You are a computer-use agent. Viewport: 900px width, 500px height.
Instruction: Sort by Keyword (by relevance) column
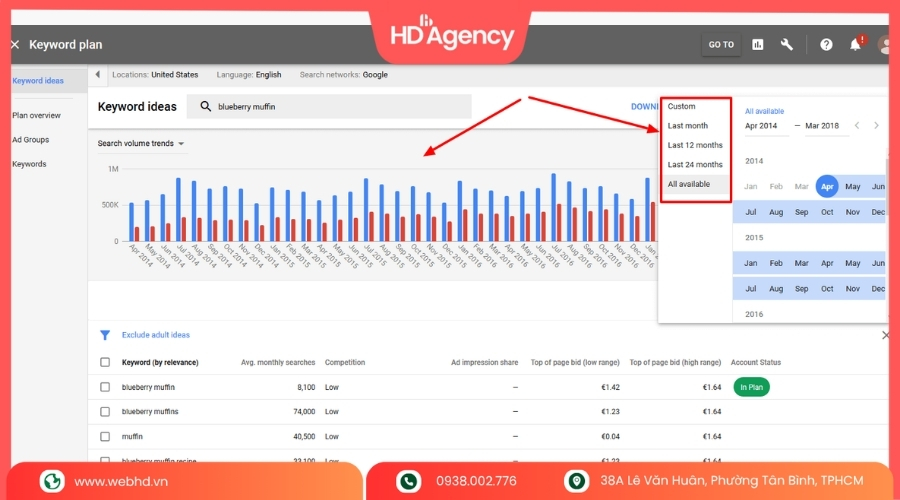coord(160,363)
